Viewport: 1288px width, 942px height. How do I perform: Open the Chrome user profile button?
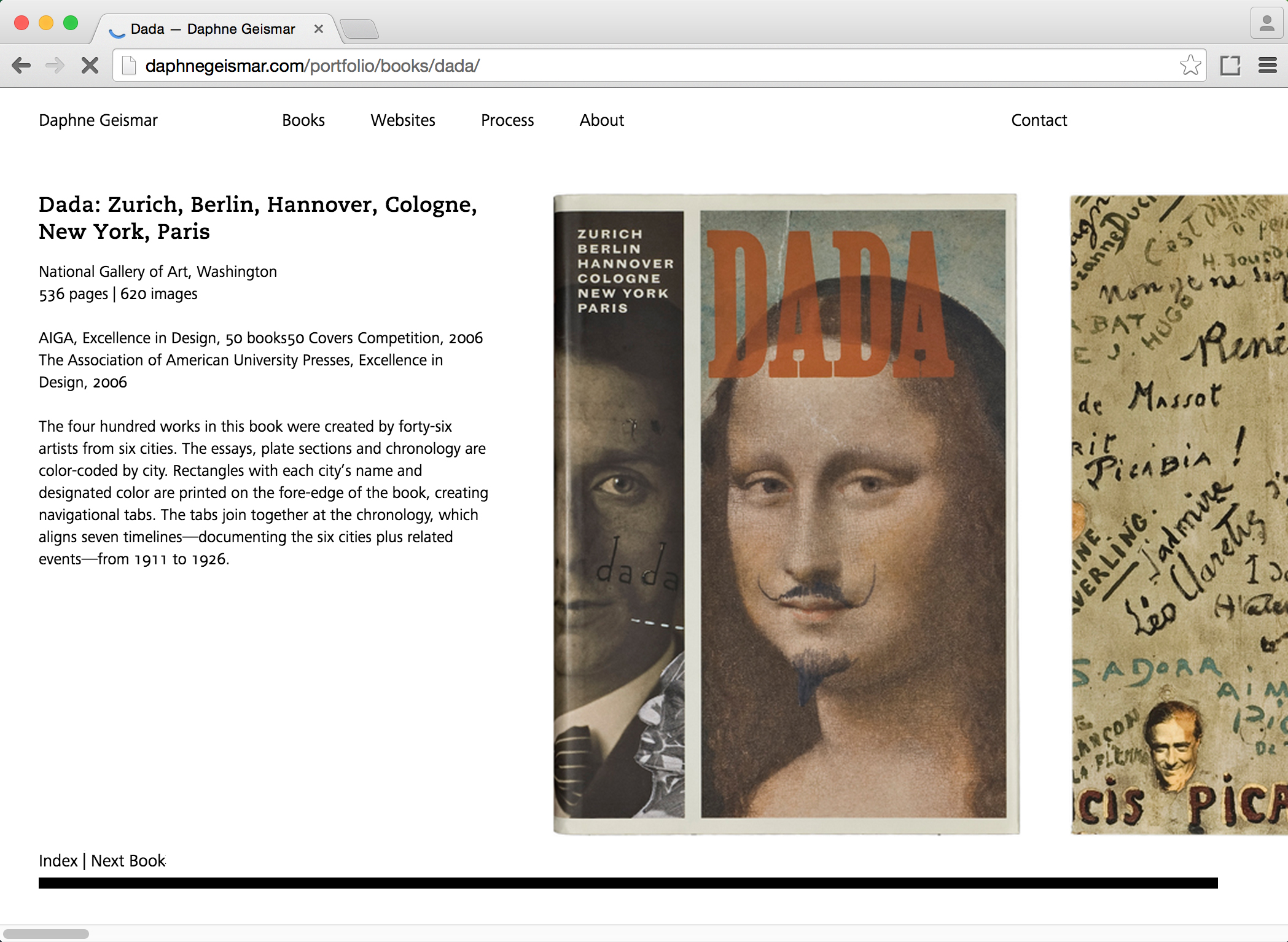[x=1266, y=24]
